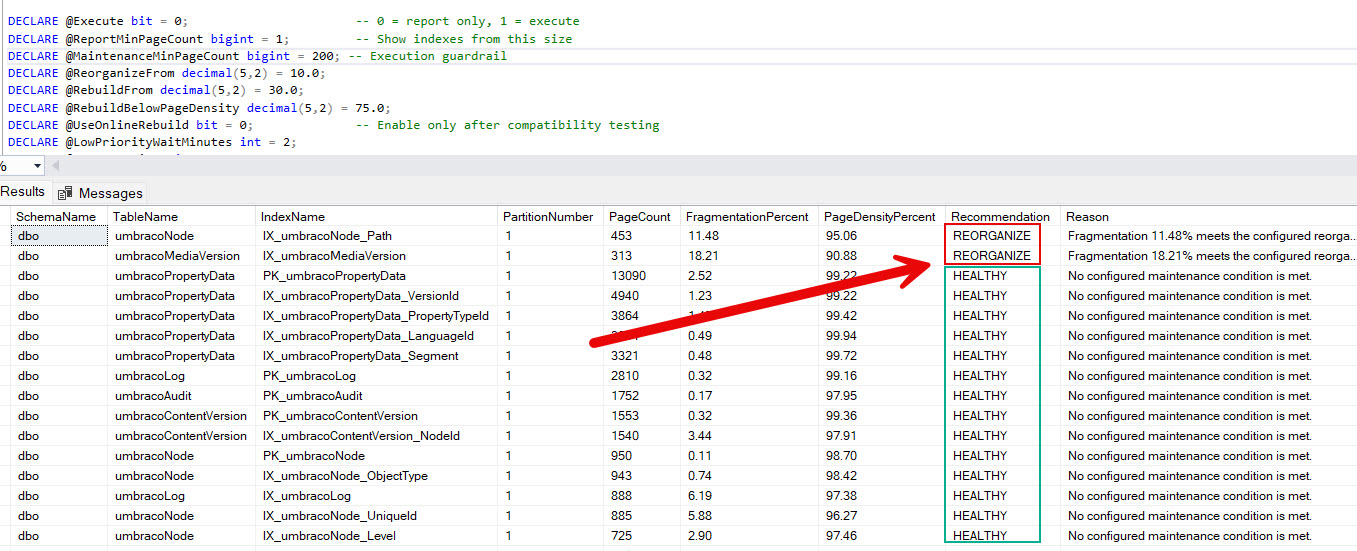Screen dimensions: 1357x551
Task: Select the PK_umbracoNode cell
Action: (x=377, y=456)
